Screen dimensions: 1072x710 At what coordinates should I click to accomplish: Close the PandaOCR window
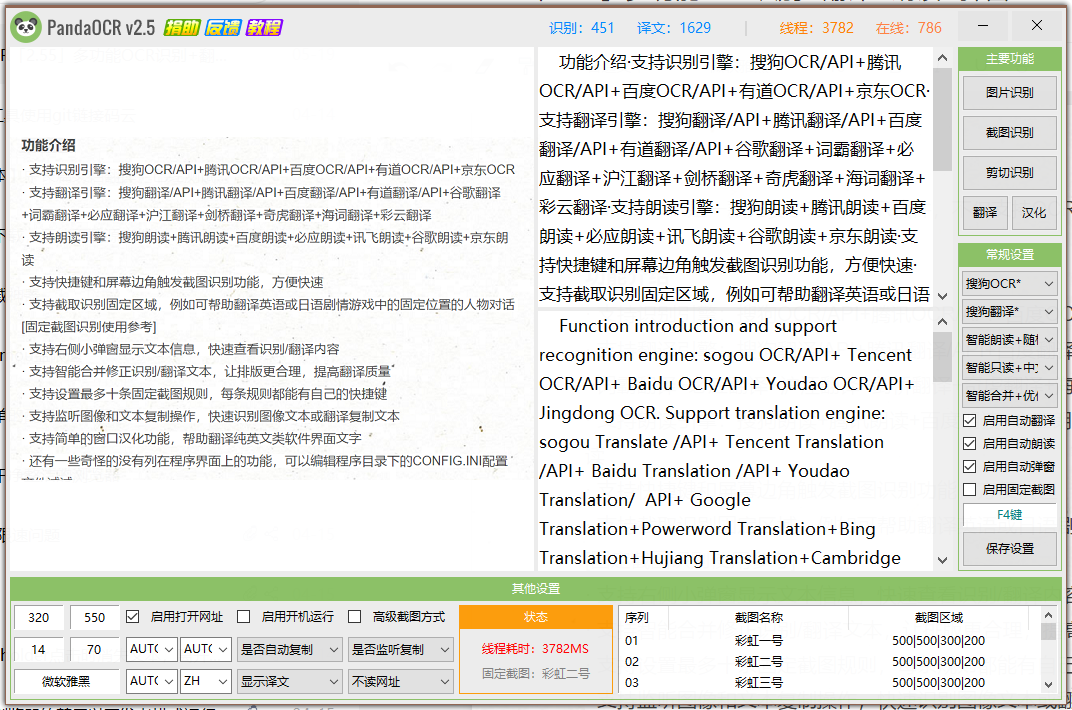[1036, 25]
